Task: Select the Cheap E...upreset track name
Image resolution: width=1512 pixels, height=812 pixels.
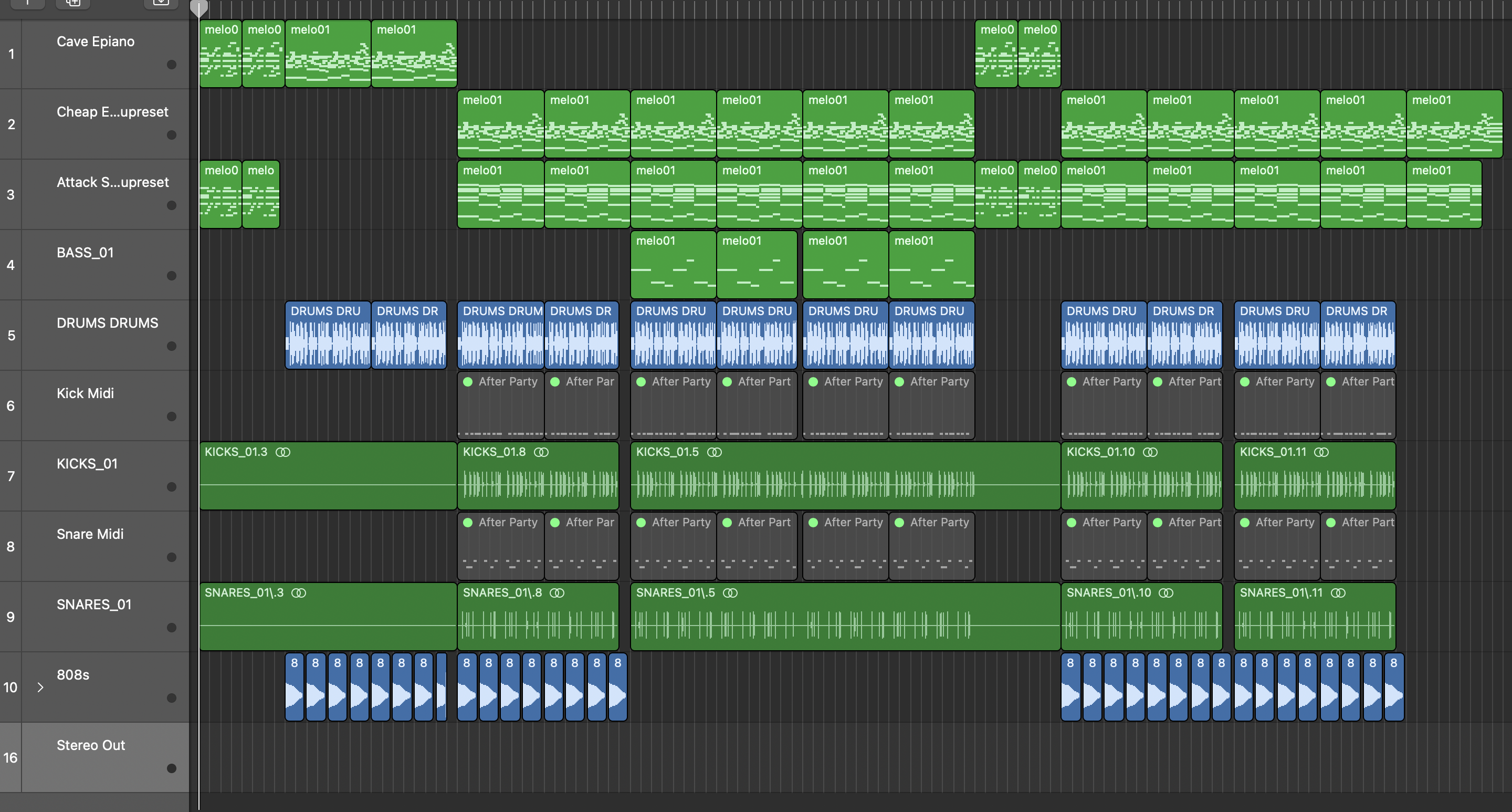Action: click(x=112, y=112)
